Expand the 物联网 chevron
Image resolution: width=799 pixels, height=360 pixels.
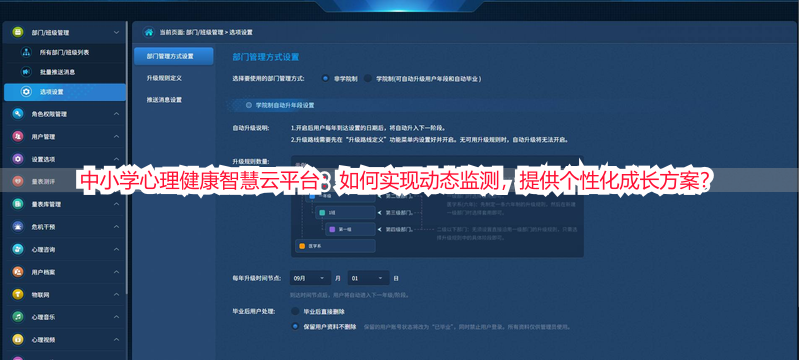point(116,294)
